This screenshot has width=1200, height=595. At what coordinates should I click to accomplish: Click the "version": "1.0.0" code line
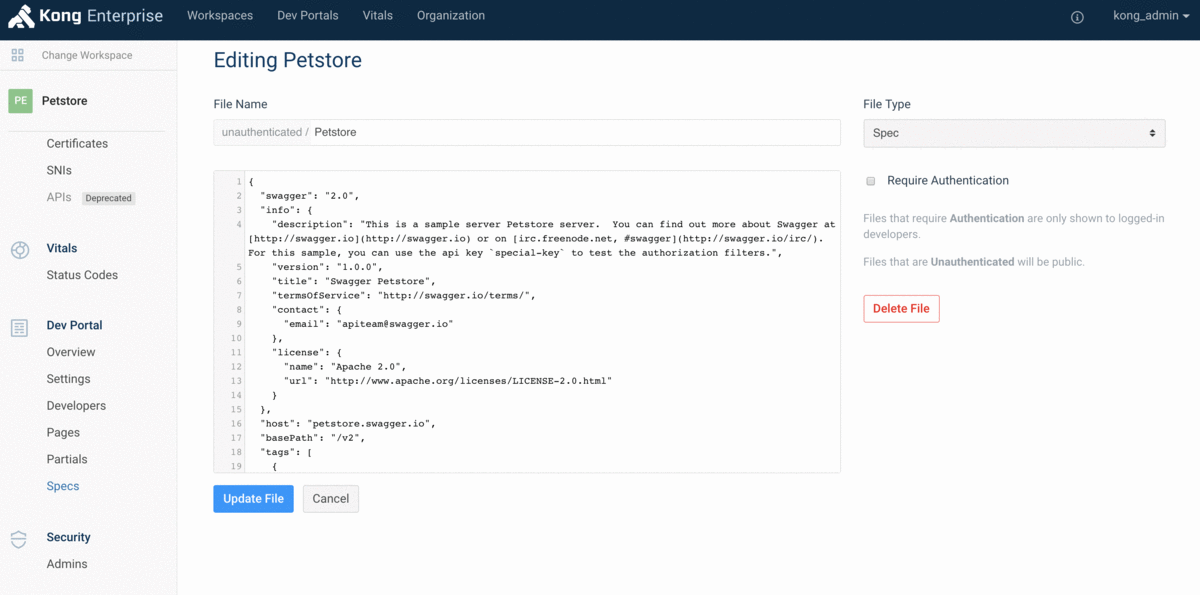[327, 268]
